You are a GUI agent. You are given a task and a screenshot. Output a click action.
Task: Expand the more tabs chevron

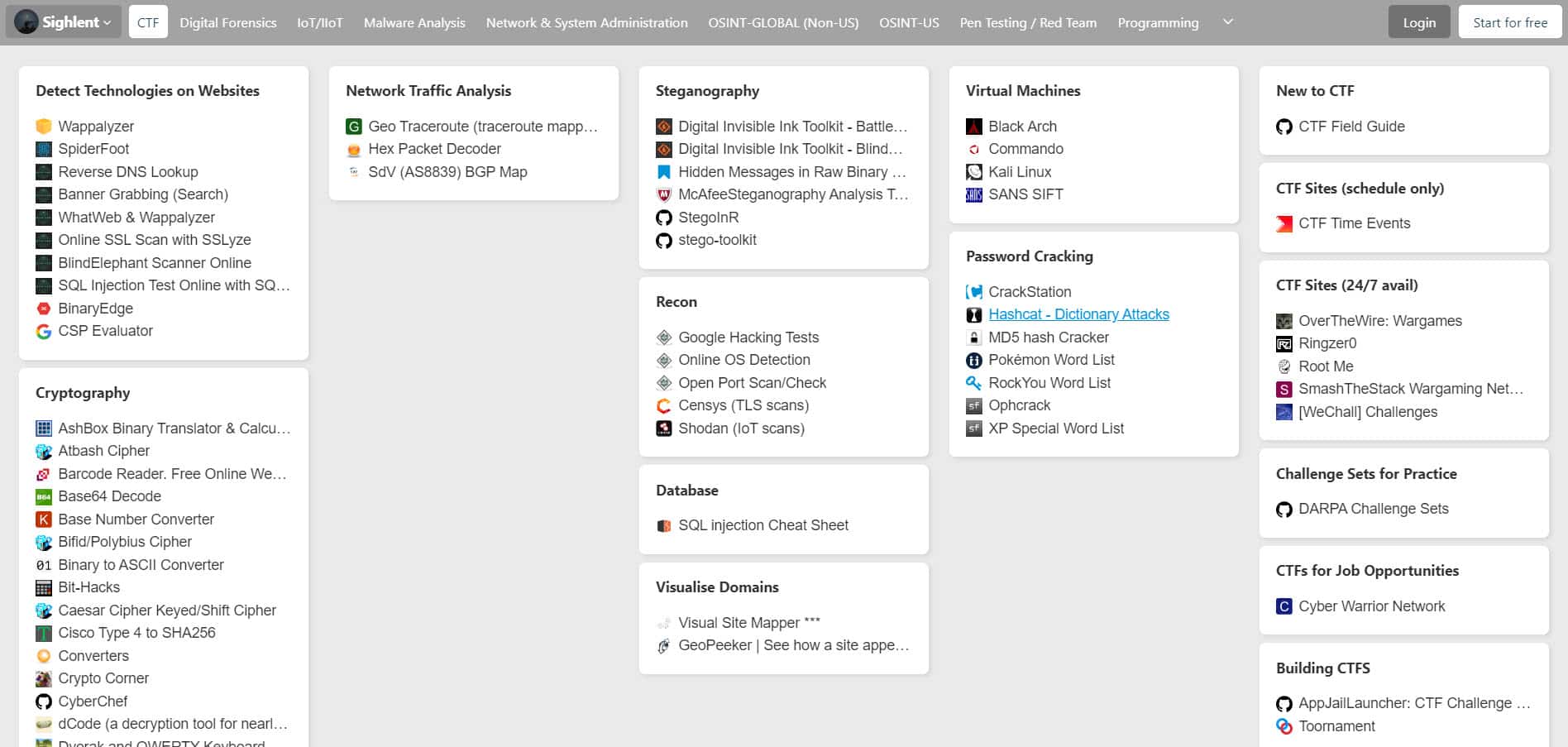click(x=1228, y=22)
